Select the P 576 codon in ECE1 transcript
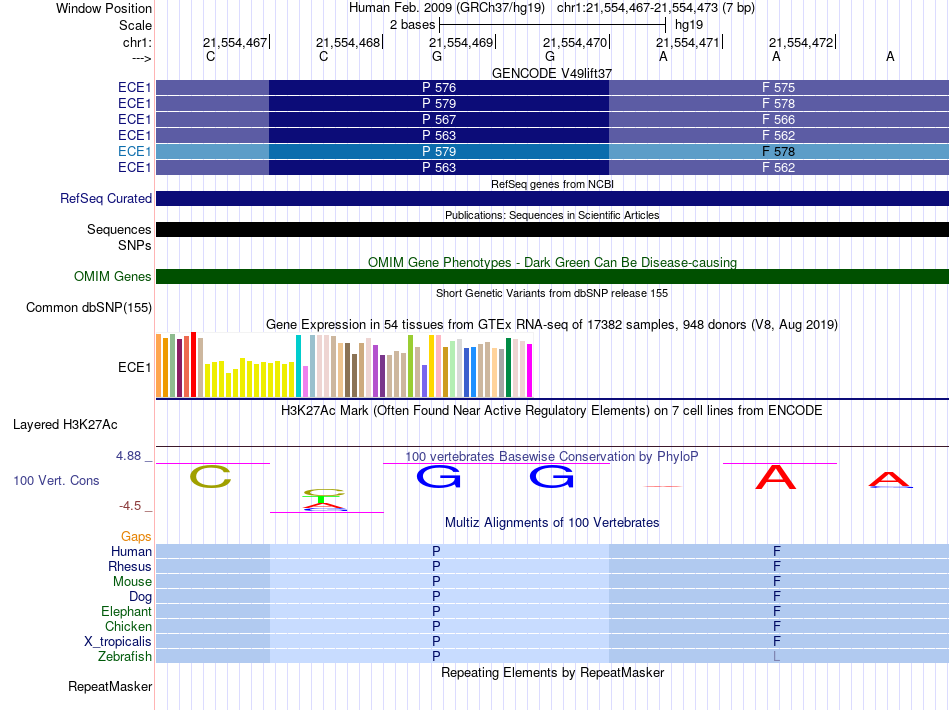This screenshot has width=950, height=710. point(439,88)
